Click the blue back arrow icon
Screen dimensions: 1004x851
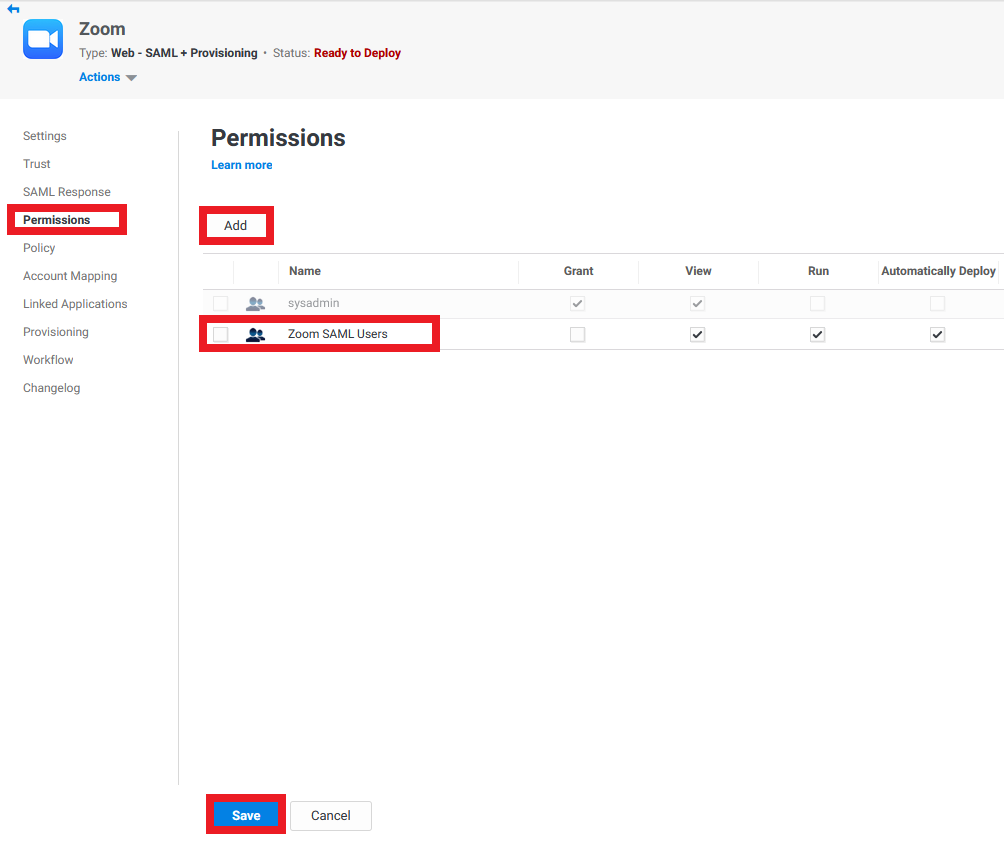point(13,9)
